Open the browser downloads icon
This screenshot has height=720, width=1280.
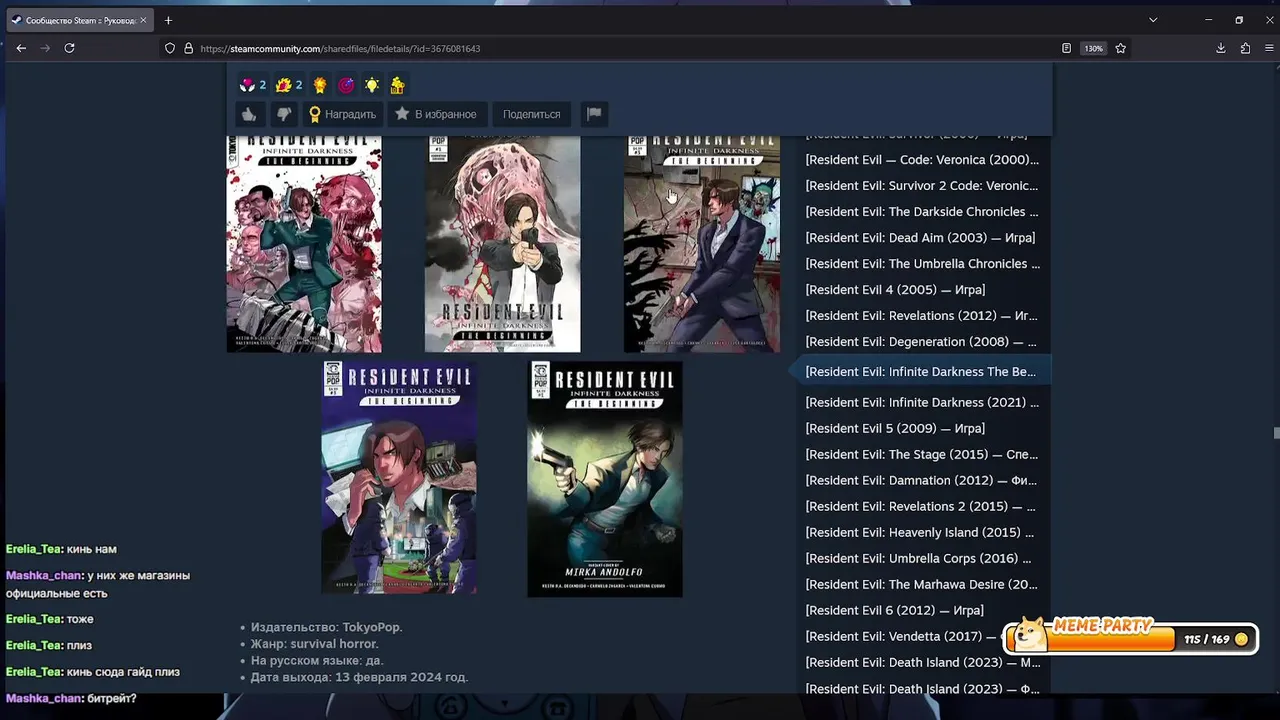[x=1221, y=48]
